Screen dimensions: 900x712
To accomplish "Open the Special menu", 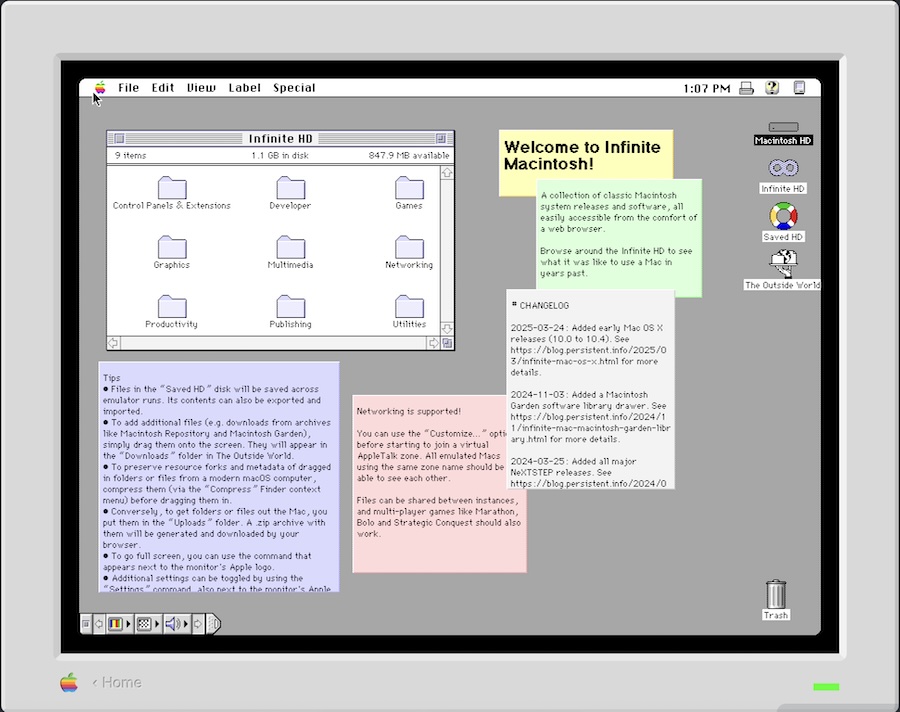I will coord(294,88).
